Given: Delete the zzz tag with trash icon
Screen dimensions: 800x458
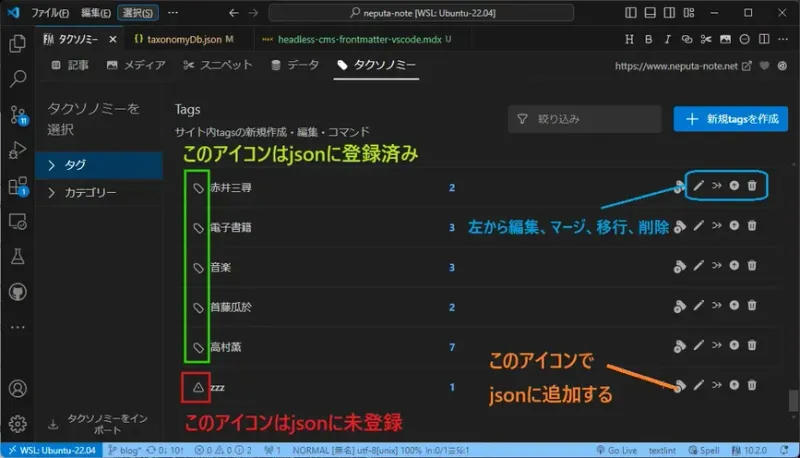Looking at the screenshot, I should [x=752, y=385].
